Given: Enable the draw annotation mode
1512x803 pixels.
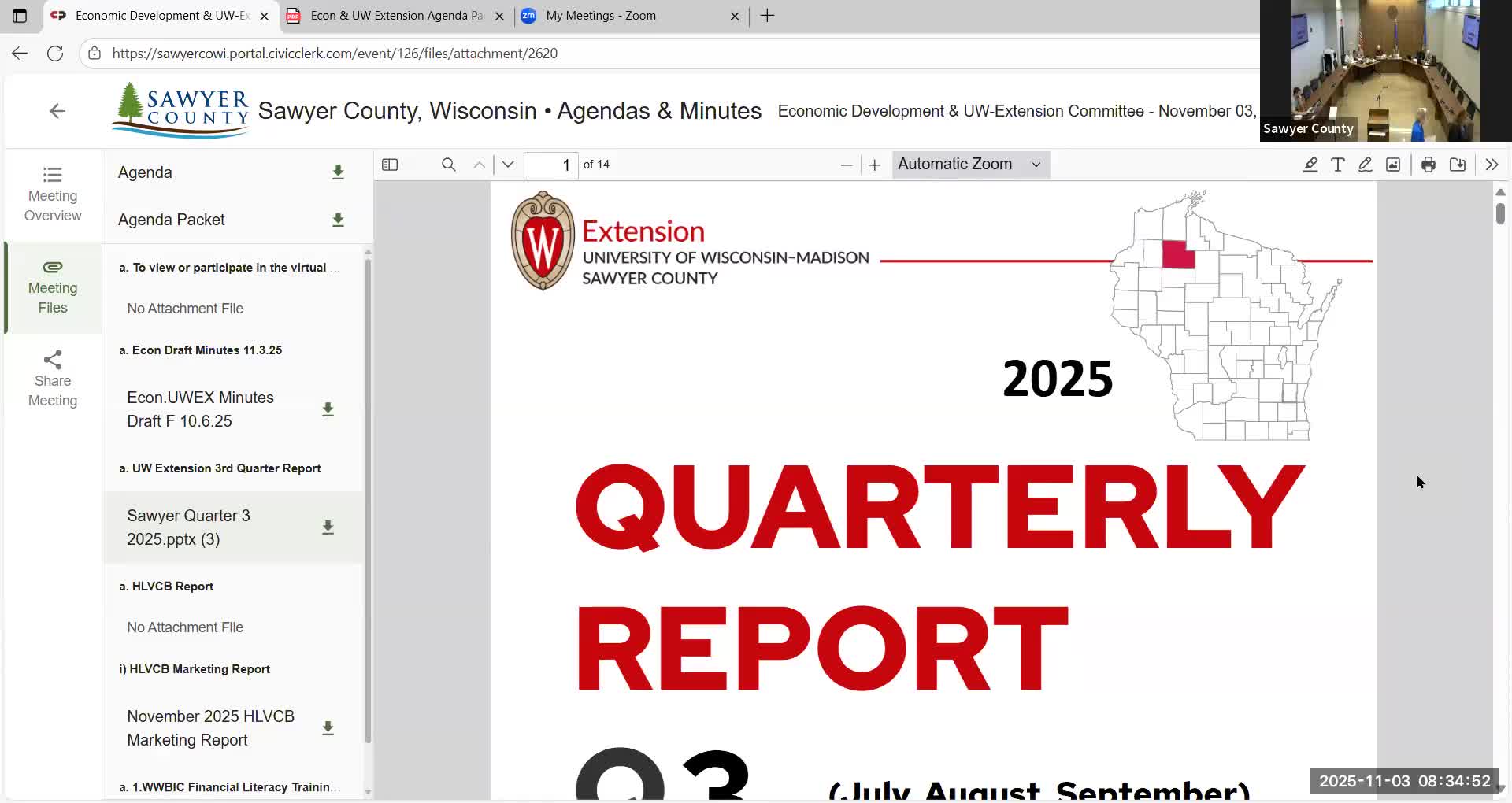Looking at the screenshot, I should (1365, 165).
